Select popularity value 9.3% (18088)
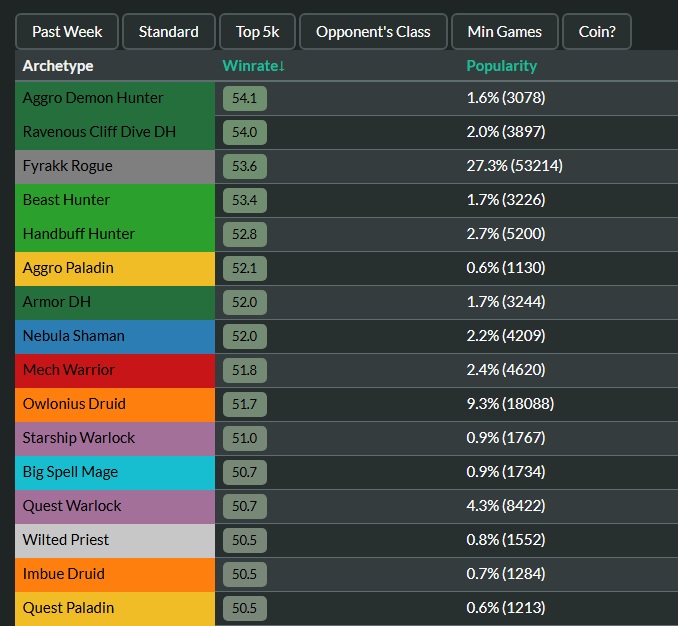This screenshot has height=626, width=678. (510, 405)
